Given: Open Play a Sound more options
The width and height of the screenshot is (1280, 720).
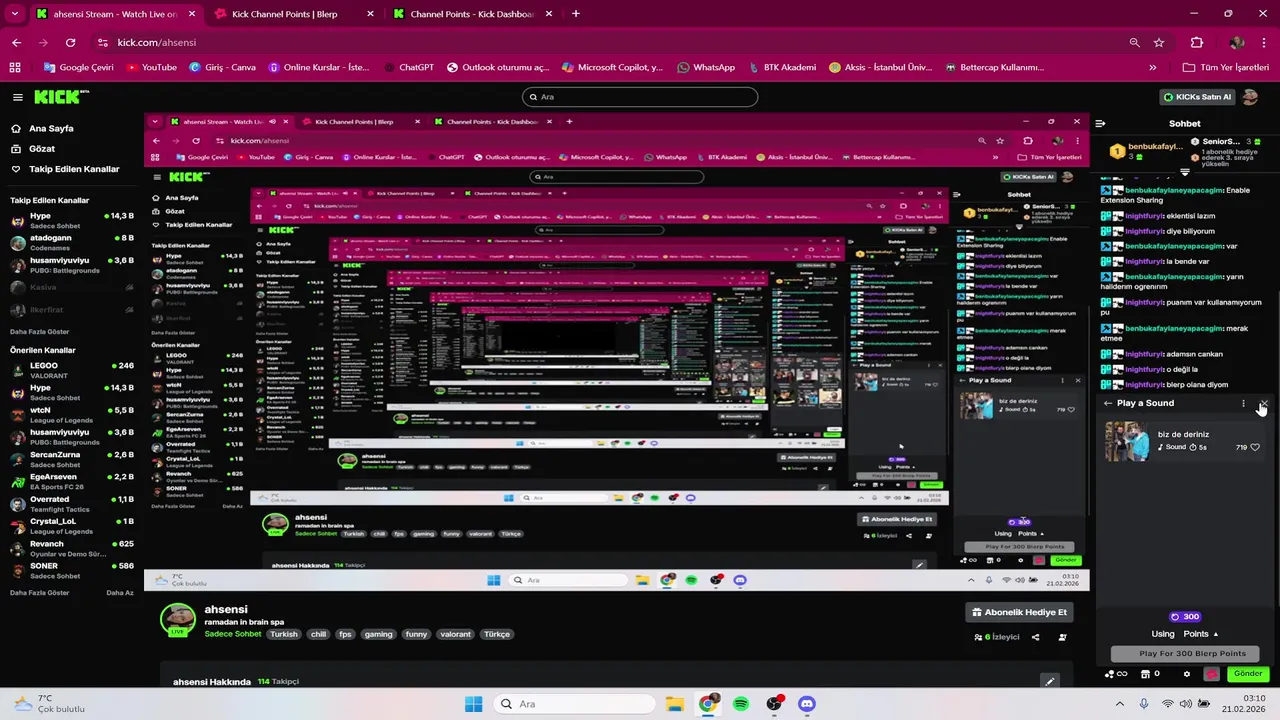Looking at the screenshot, I should point(1243,404).
